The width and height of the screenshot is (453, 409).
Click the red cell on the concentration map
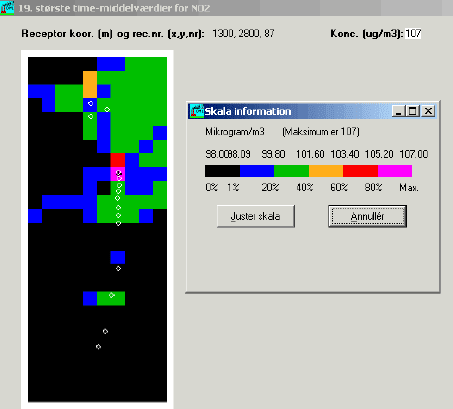[x=118, y=160]
